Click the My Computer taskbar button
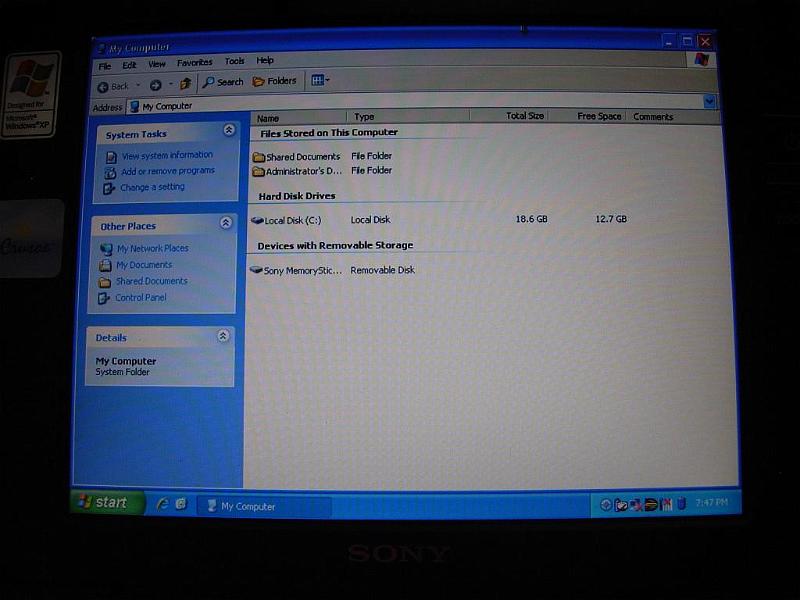 pos(263,506)
